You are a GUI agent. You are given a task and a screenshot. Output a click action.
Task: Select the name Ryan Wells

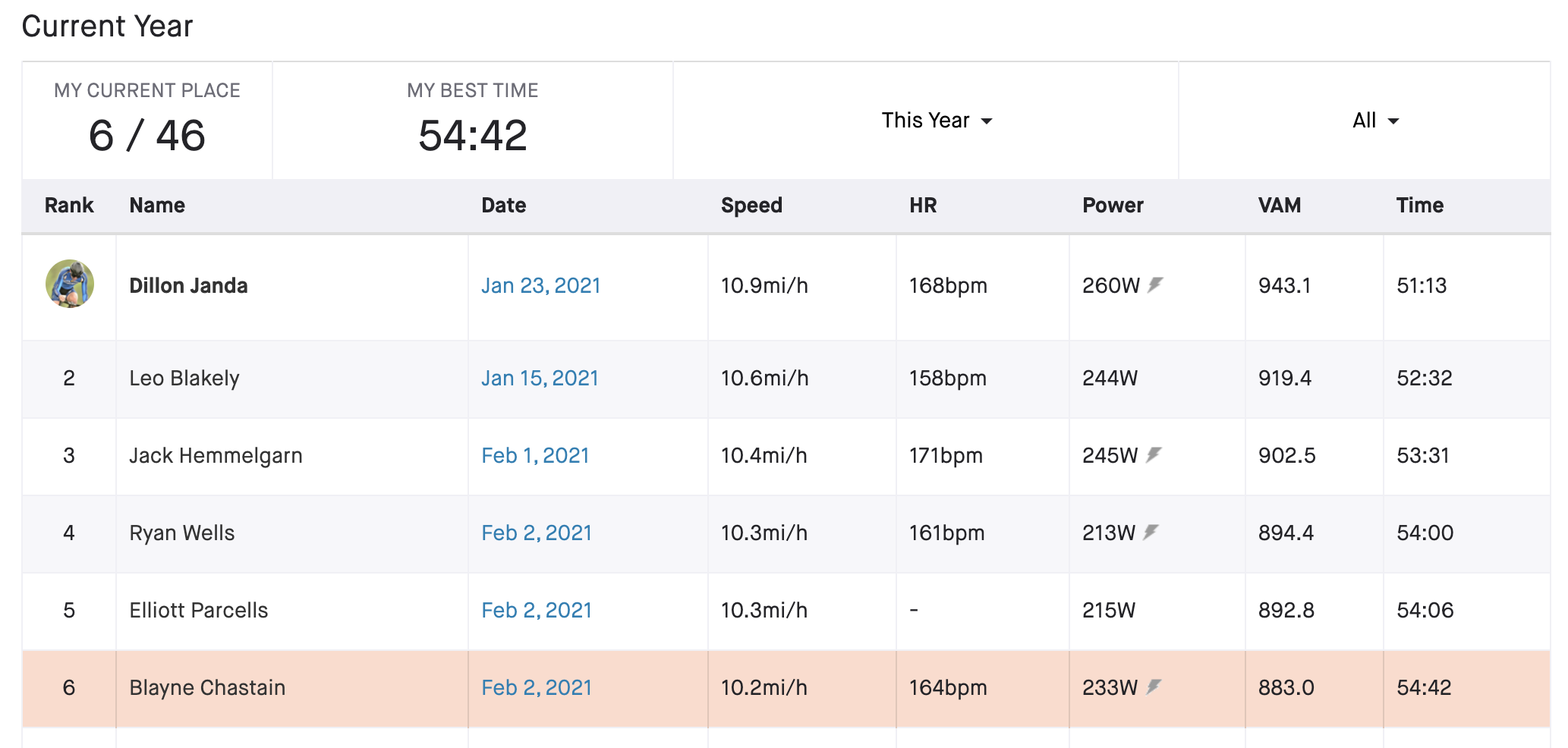[182, 533]
